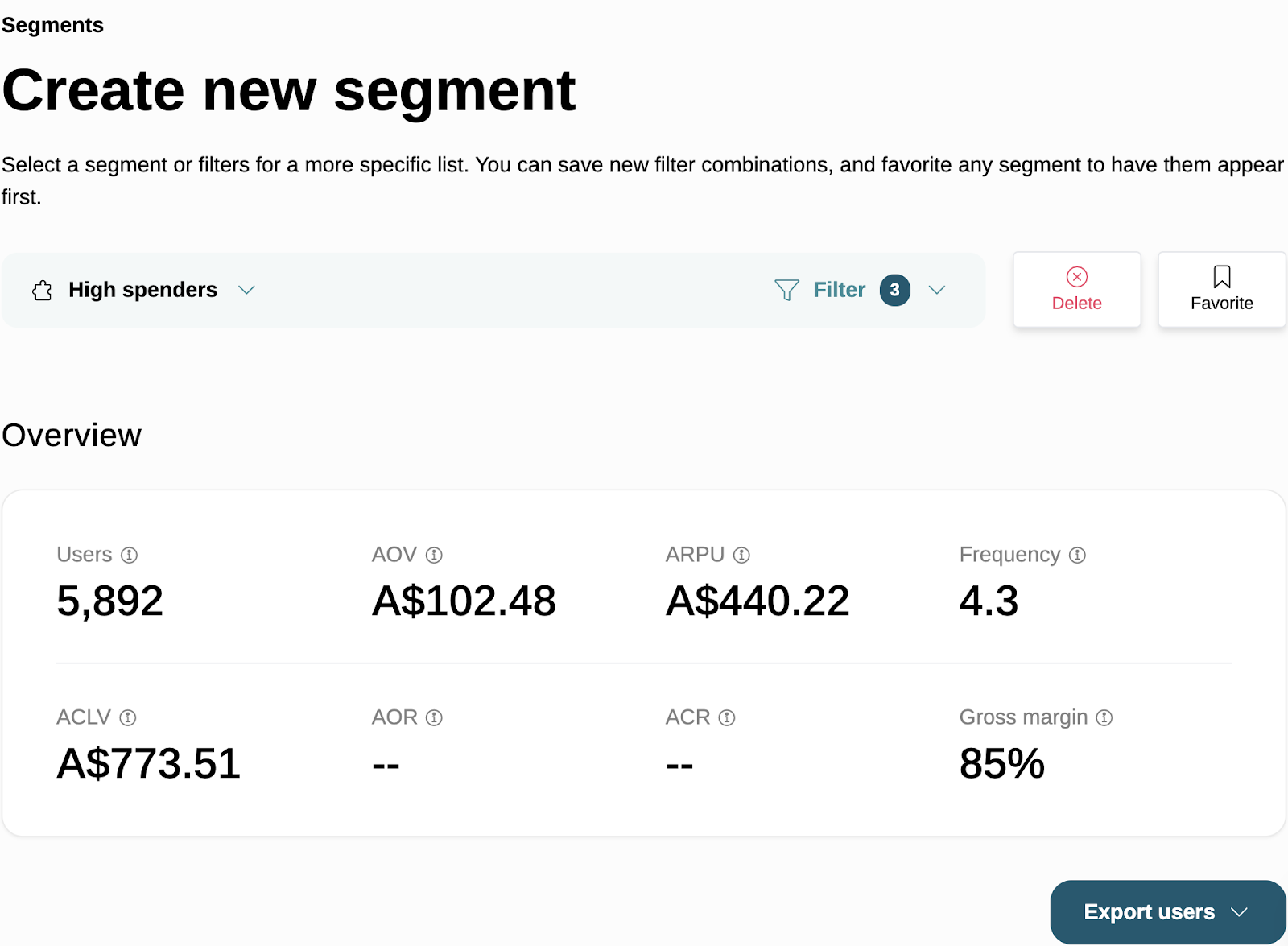Click the ARPU info icon
This screenshot has height=946, width=1288.
pyautogui.click(x=741, y=555)
